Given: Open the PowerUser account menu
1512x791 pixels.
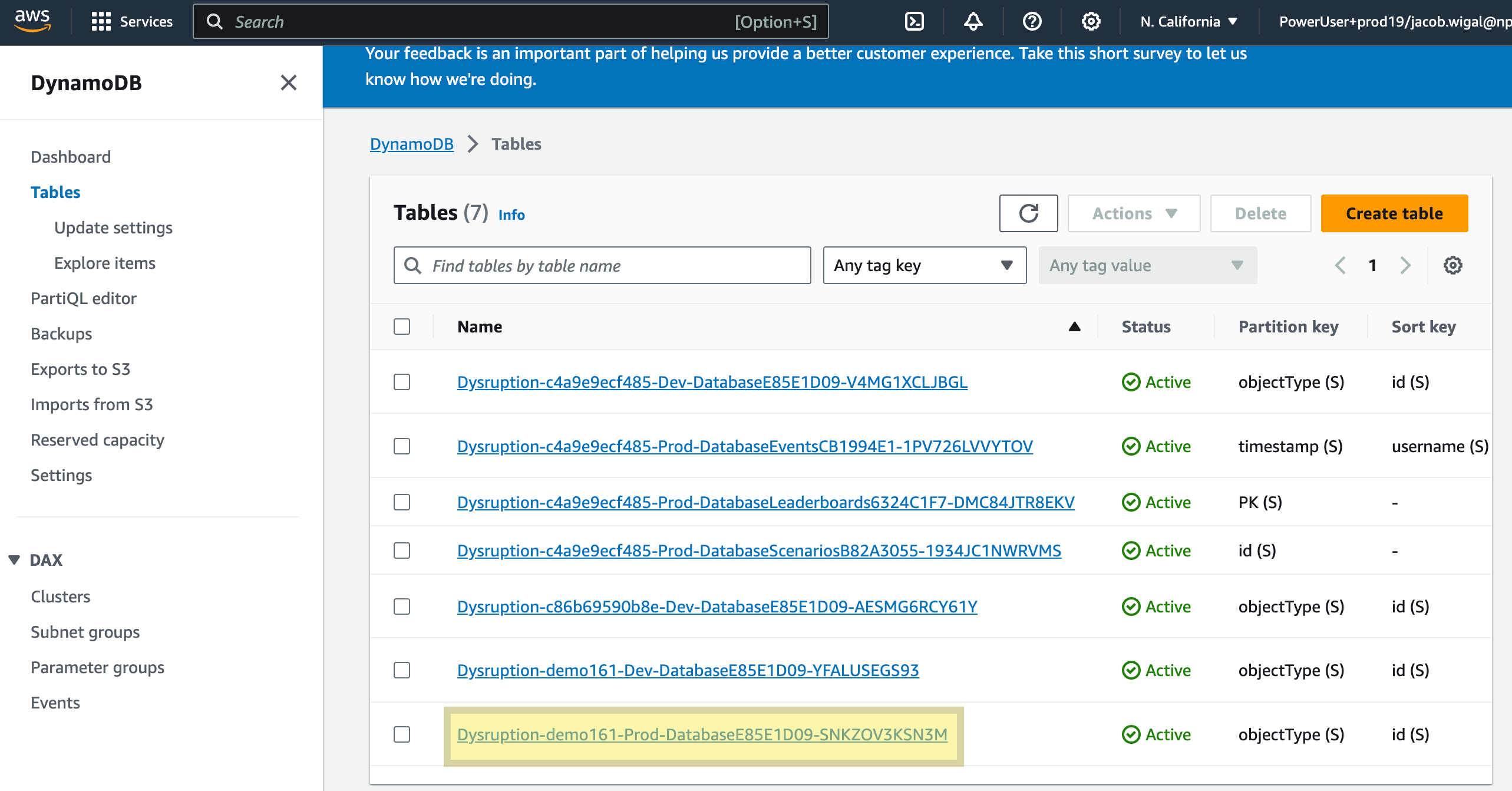Looking at the screenshot, I should click(1394, 22).
